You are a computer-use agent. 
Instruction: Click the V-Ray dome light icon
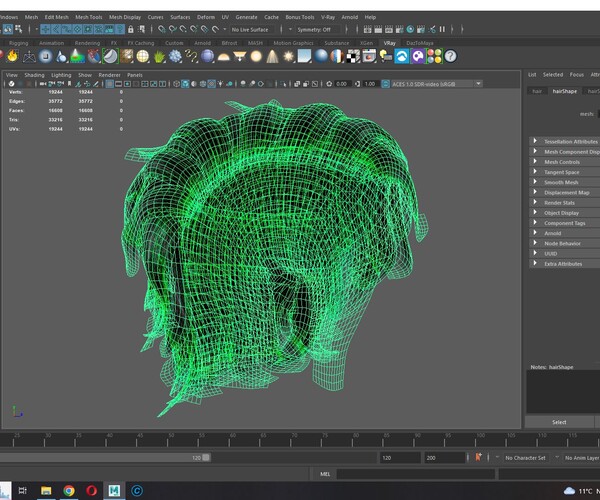pyautogui.click(x=223, y=57)
